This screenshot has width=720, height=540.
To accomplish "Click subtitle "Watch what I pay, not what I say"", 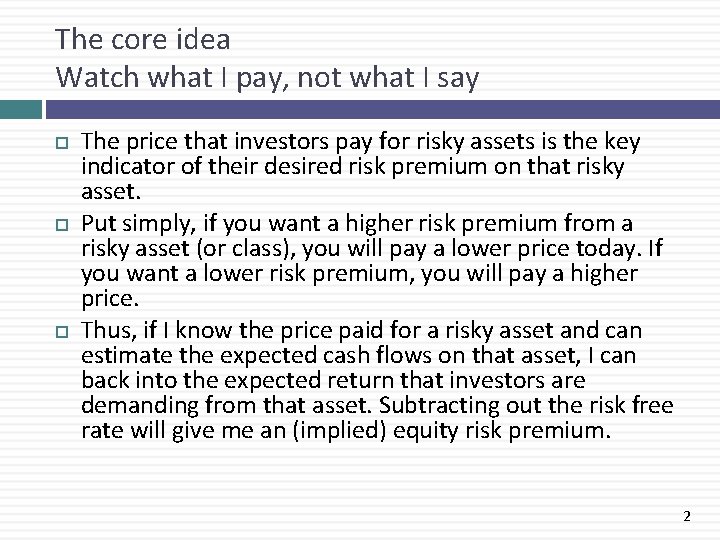I will pos(267,77).
